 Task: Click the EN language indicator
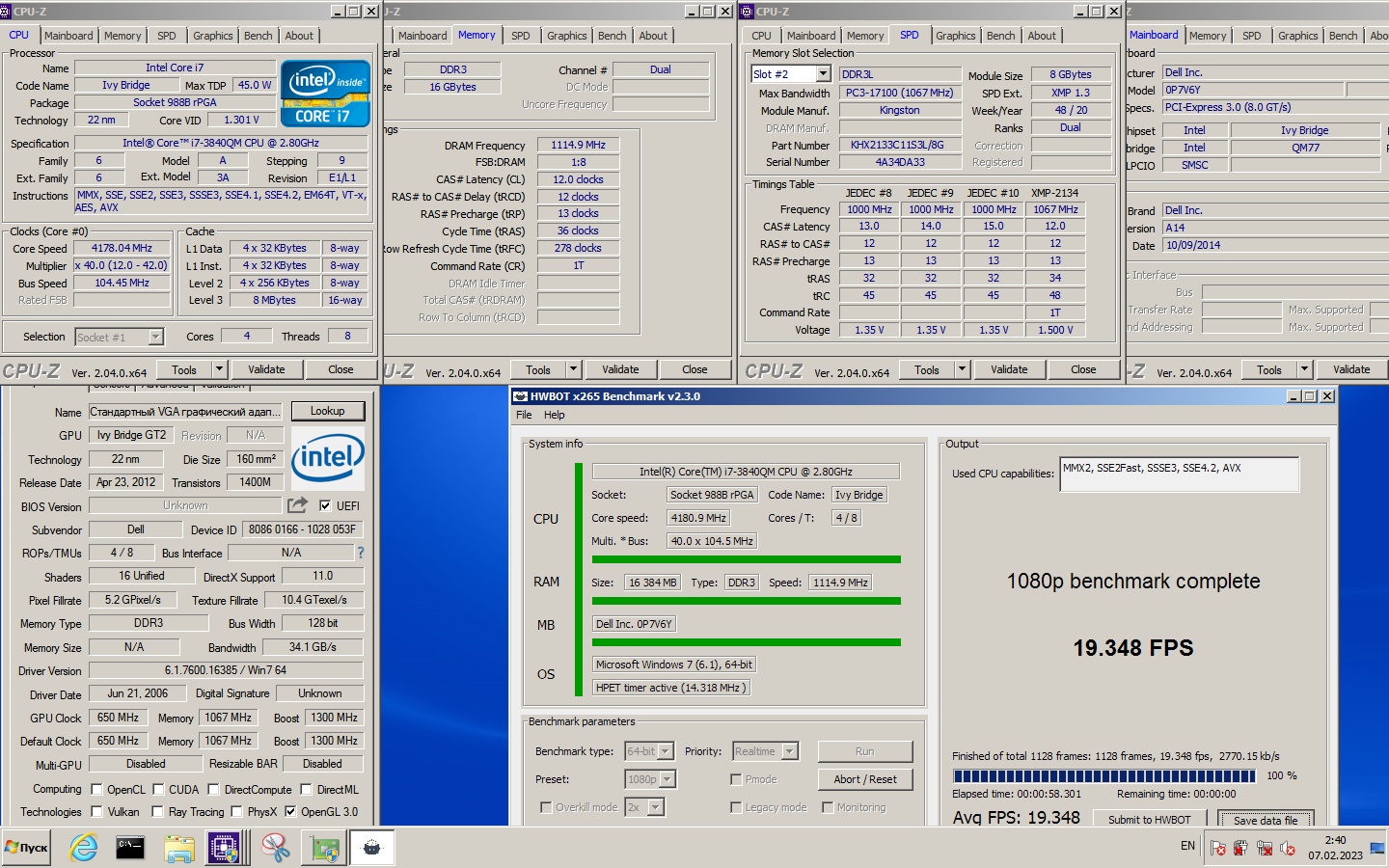click(x=1187, y=846)
